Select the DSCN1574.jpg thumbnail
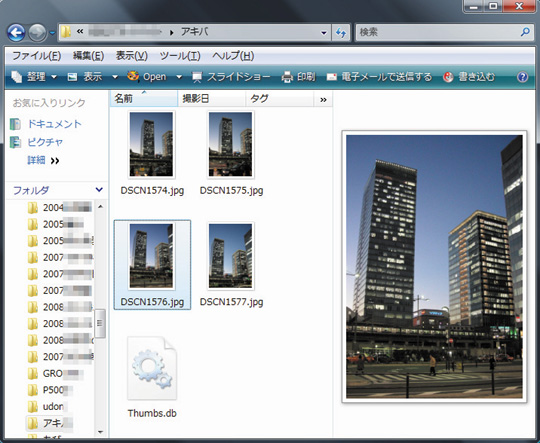 coord(152,144)
